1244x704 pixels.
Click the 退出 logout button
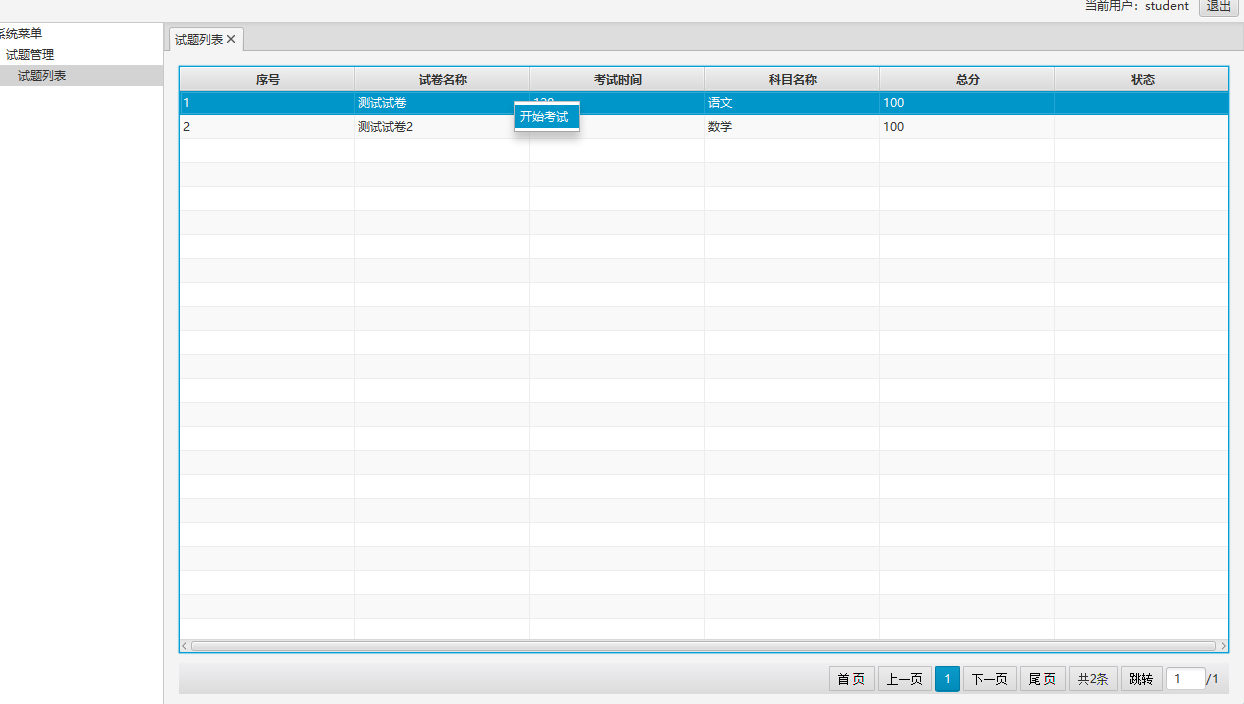click(1218, 6)
